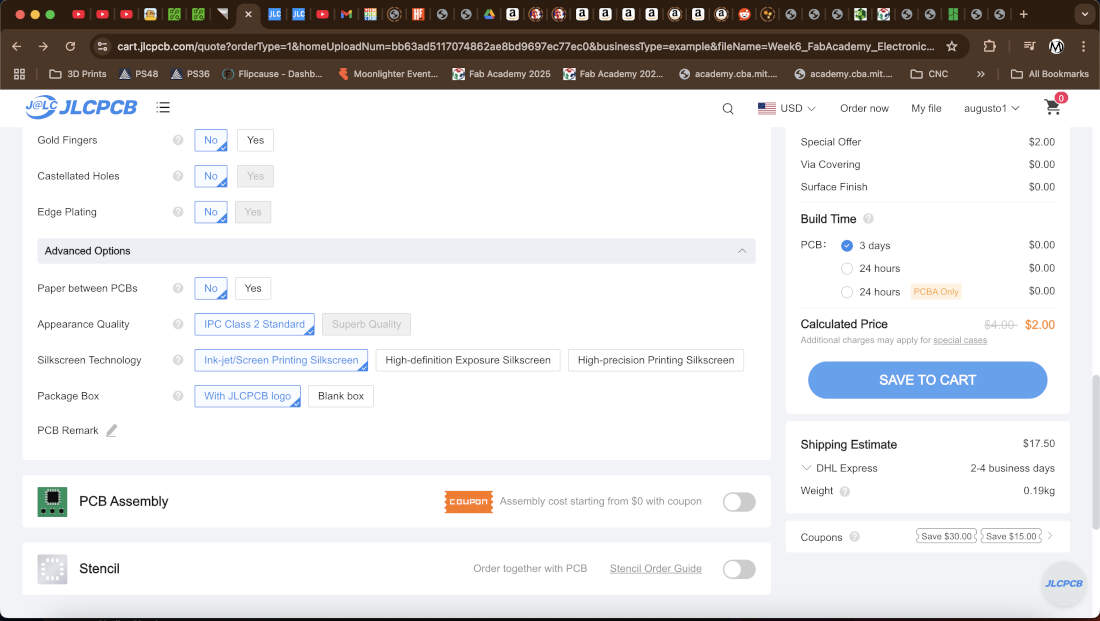Select the 24 hours PCBA Only radio
This screenshot has height=621, width=1100.
click(847, 292)
